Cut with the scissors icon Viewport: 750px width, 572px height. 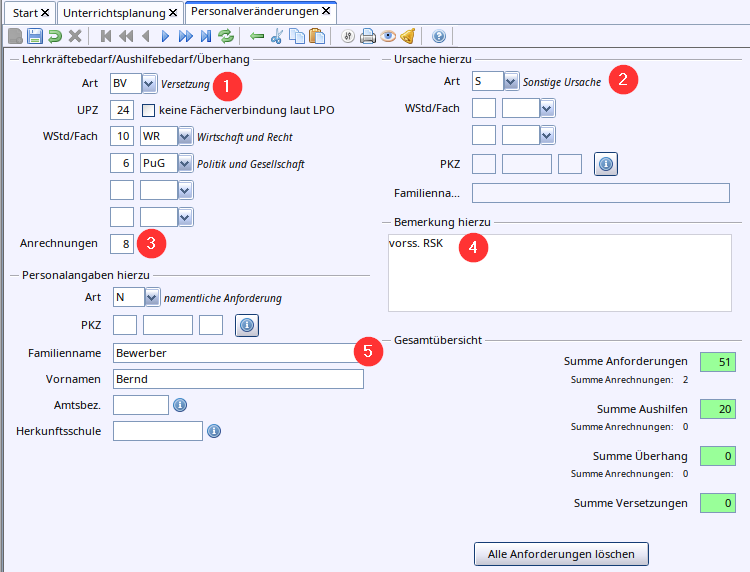click(x=276, y=36)
